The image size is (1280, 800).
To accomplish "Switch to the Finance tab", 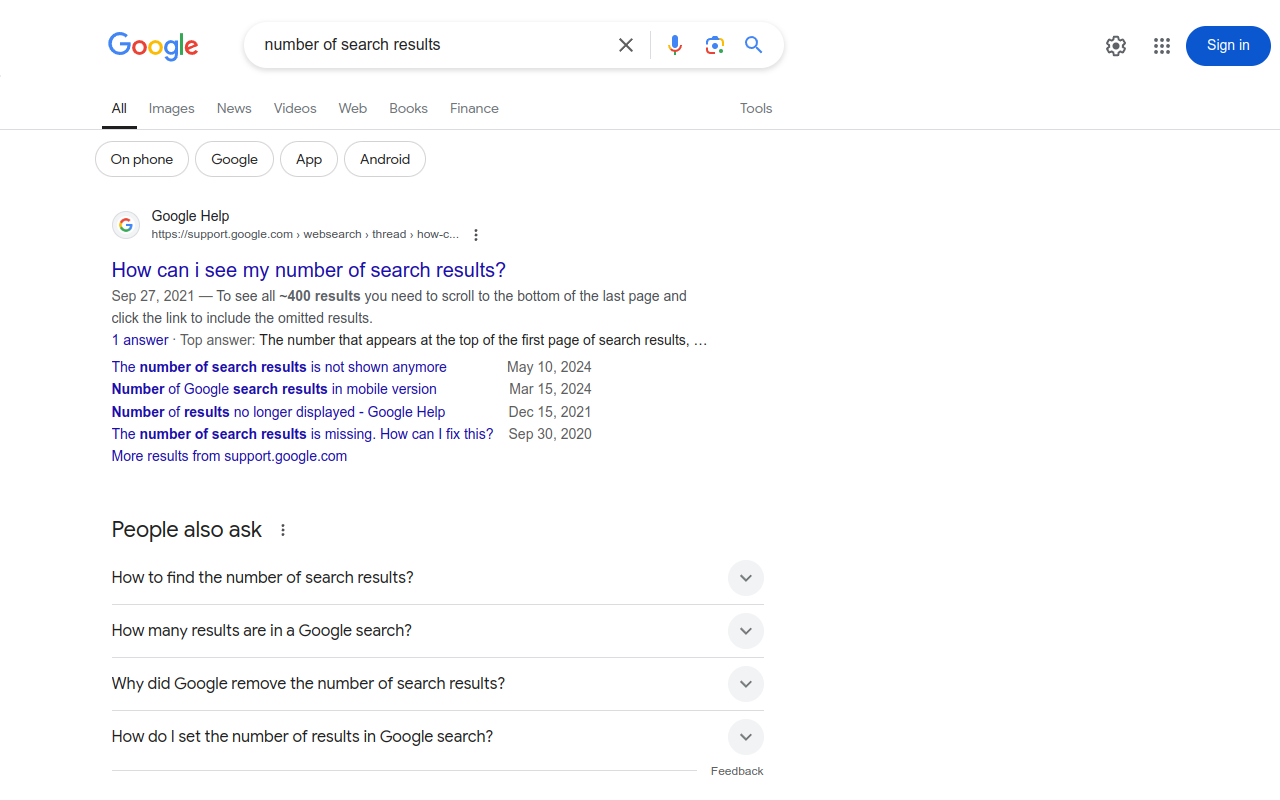I will pos(474,108).
